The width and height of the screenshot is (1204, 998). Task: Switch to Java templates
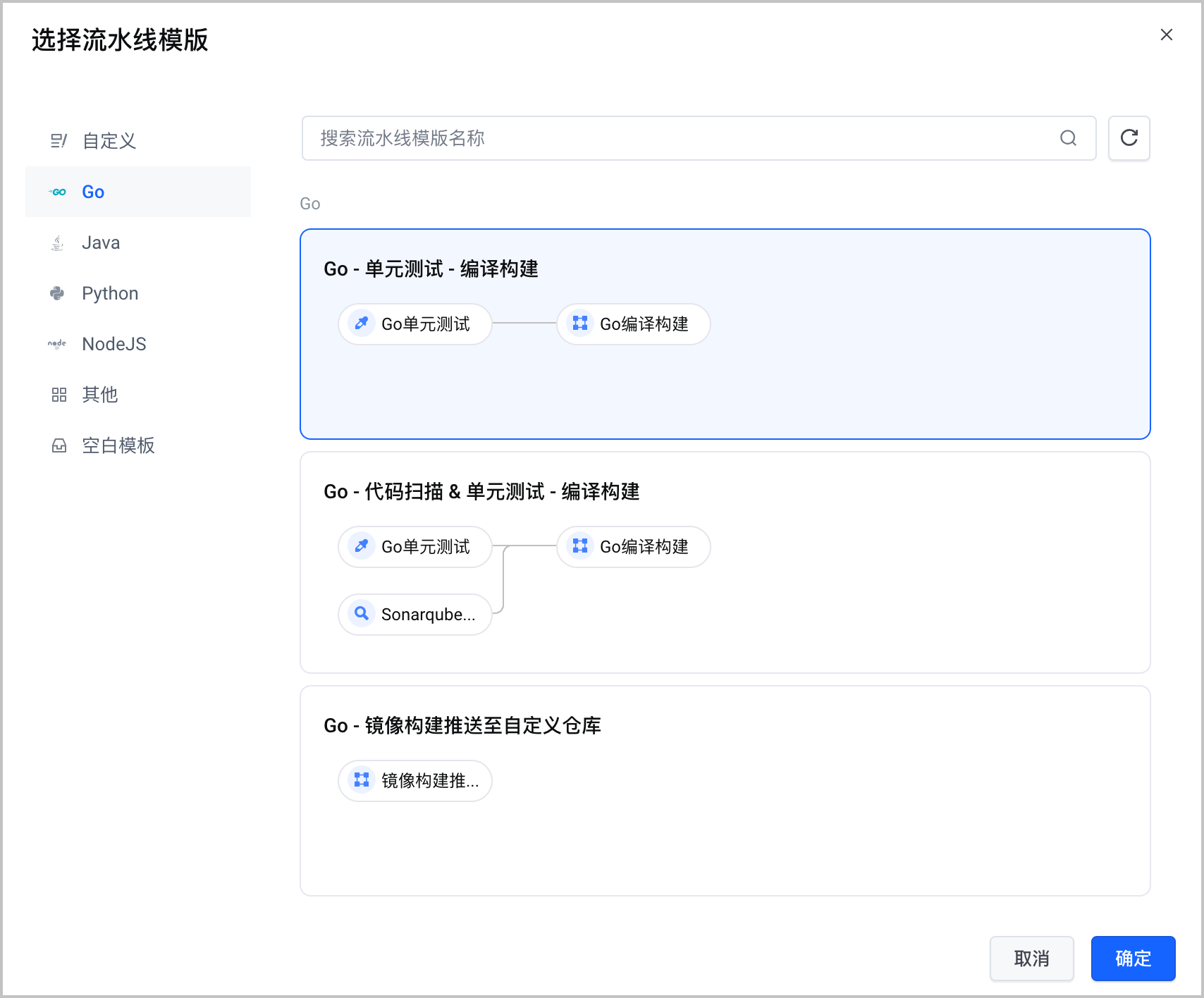click(x=138, y=242)
